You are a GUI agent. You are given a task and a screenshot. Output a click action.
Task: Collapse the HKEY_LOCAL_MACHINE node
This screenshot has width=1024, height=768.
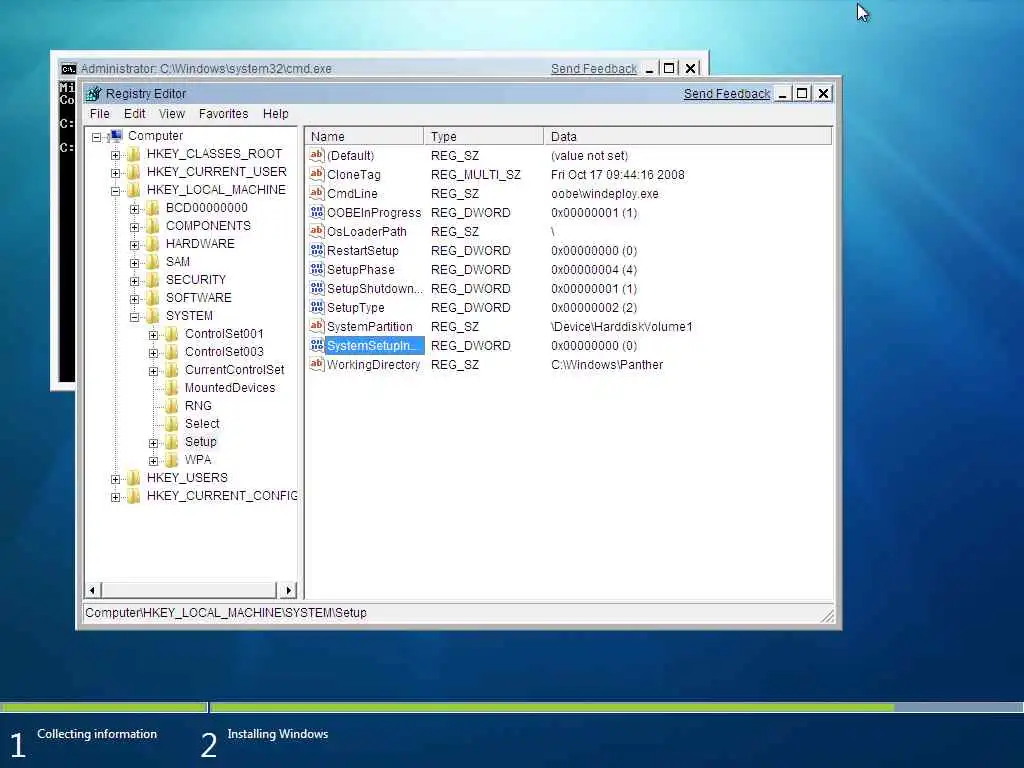tap(116, 191)
